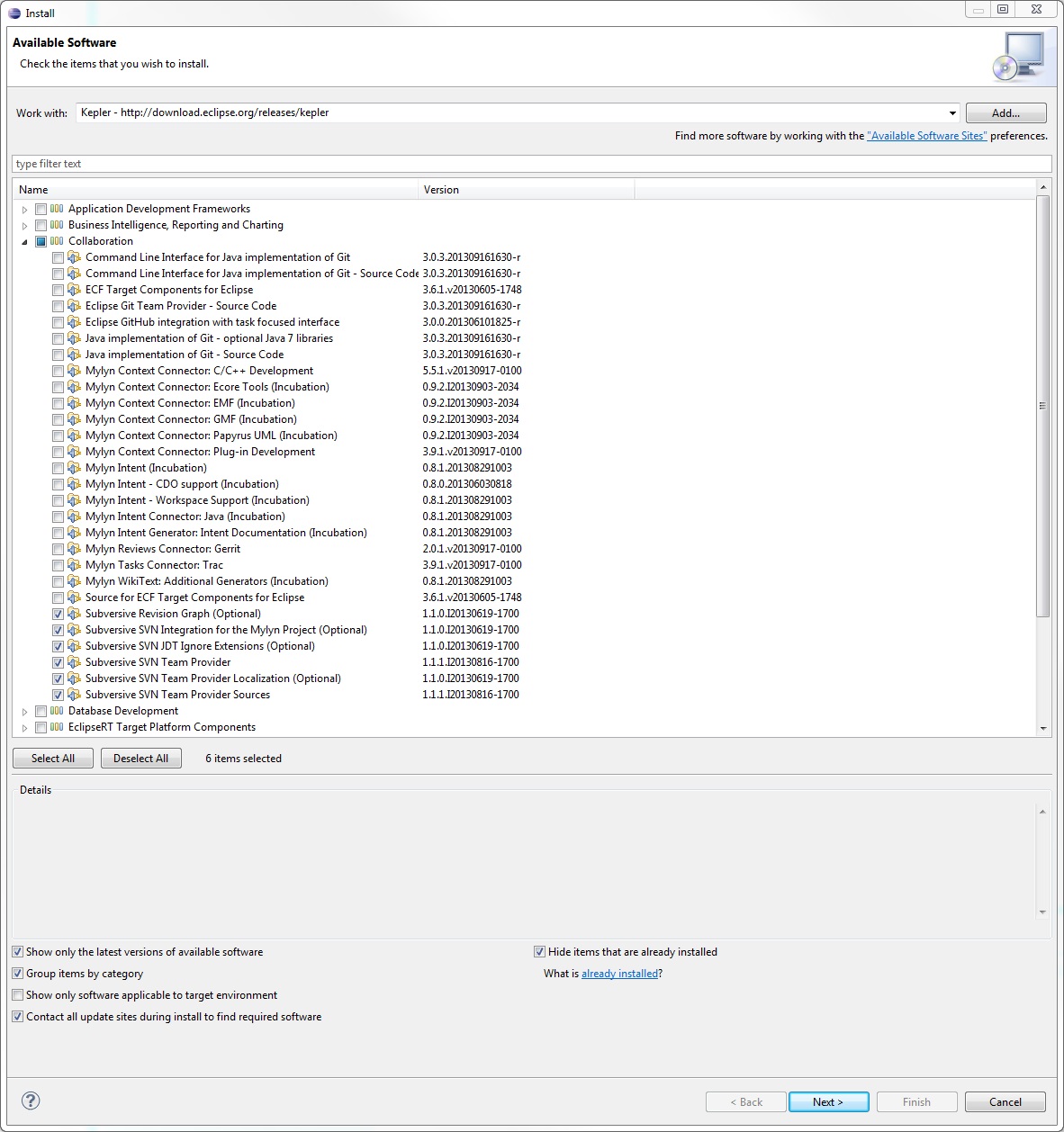Image resolution: width=1064 pixels, height=1132 pixels.
Task: Click the icon for Mylyn Context Connector: Papyrus UML
Action: point(75,436)
